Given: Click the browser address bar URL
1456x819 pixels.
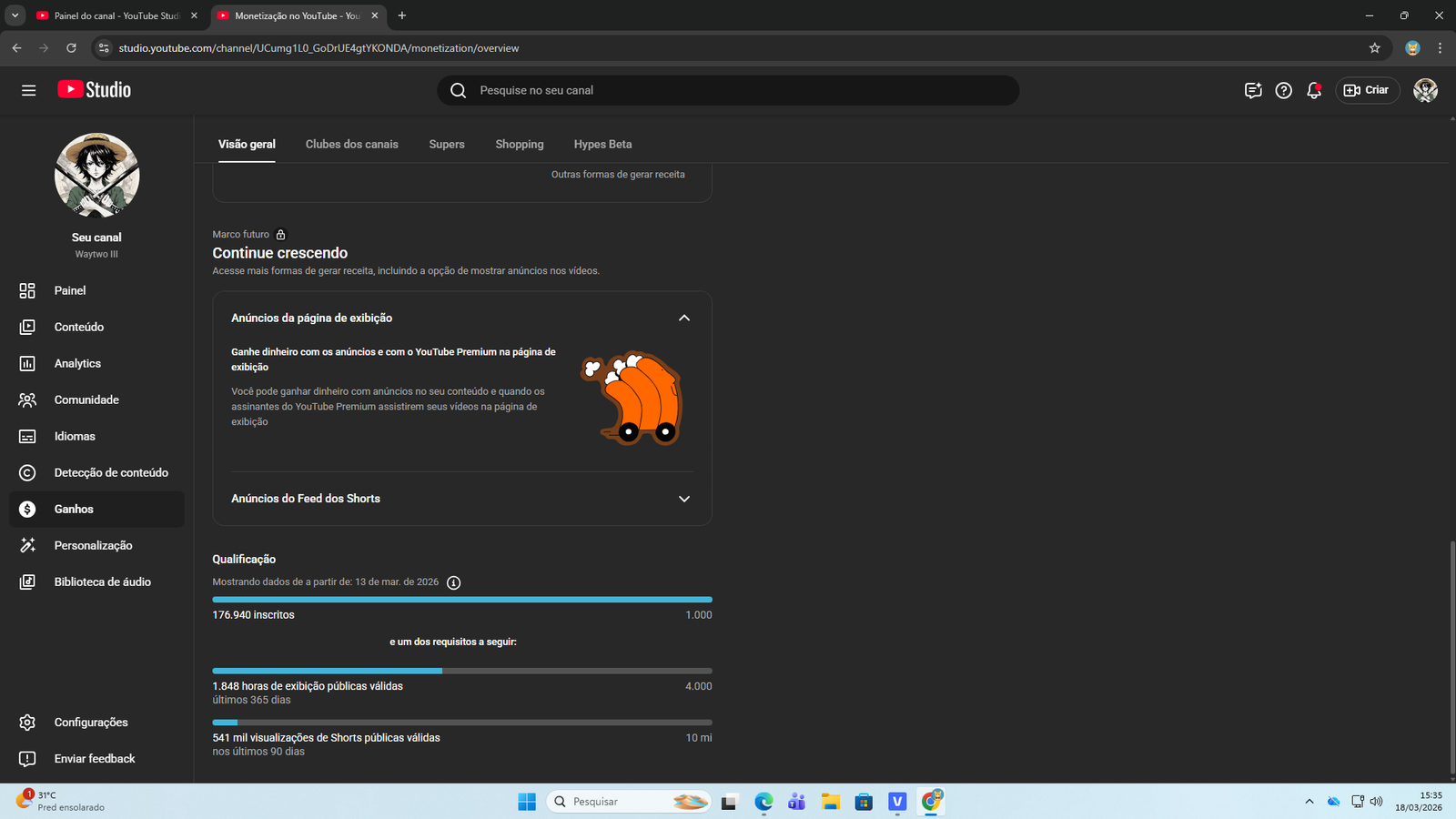Looking at the screenshot, I should (x=318, y=48).
